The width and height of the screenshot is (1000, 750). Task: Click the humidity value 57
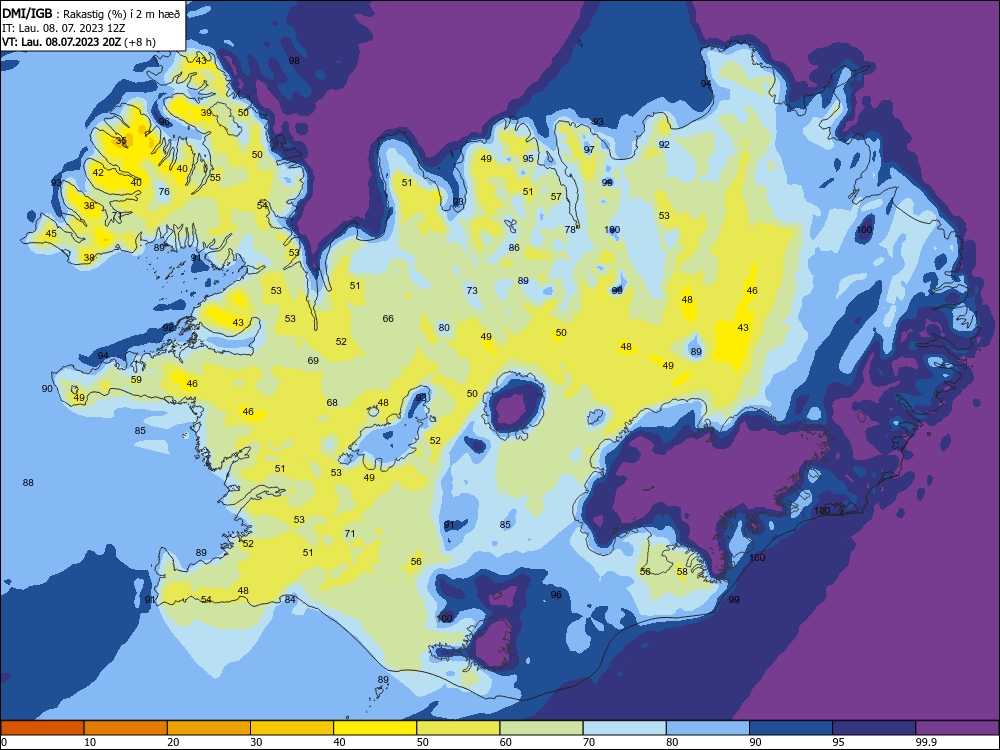556,196
